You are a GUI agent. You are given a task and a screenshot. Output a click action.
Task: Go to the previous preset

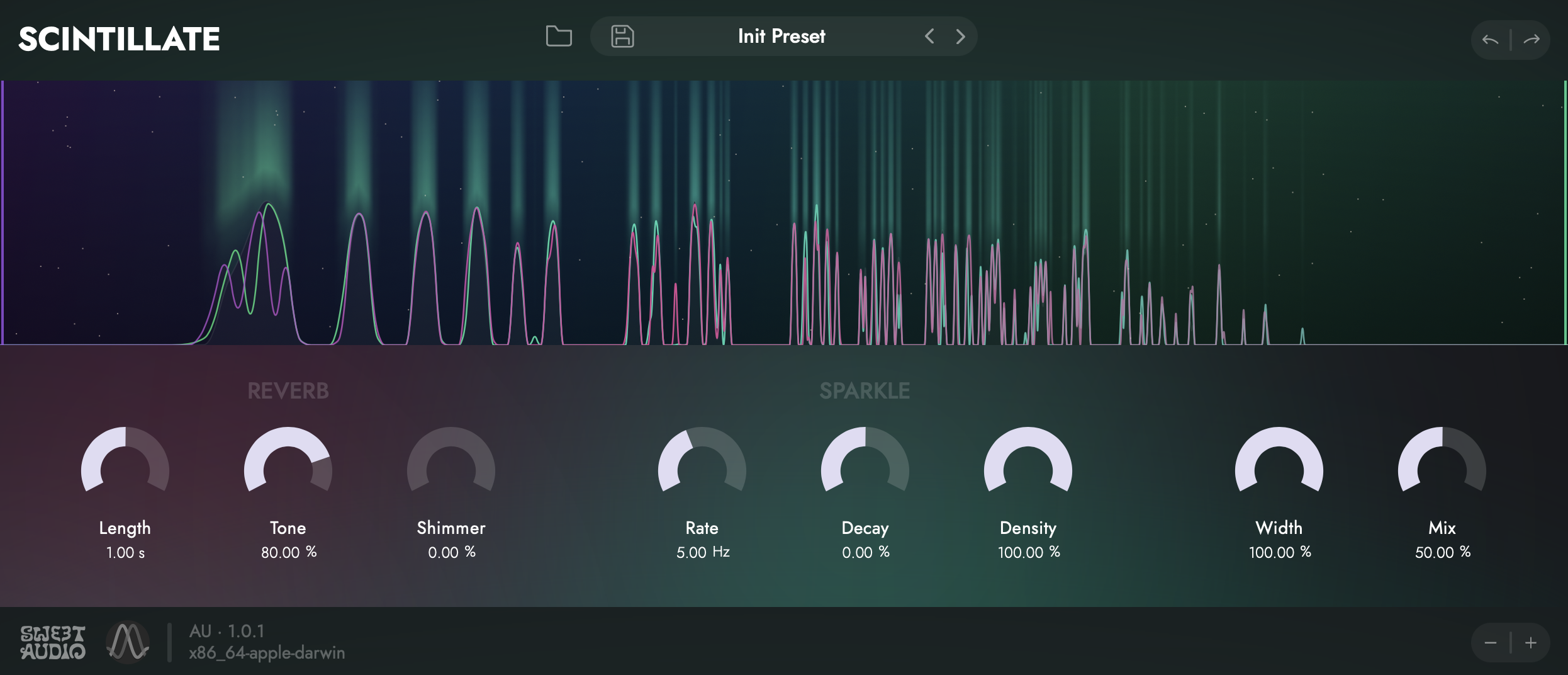929,37
